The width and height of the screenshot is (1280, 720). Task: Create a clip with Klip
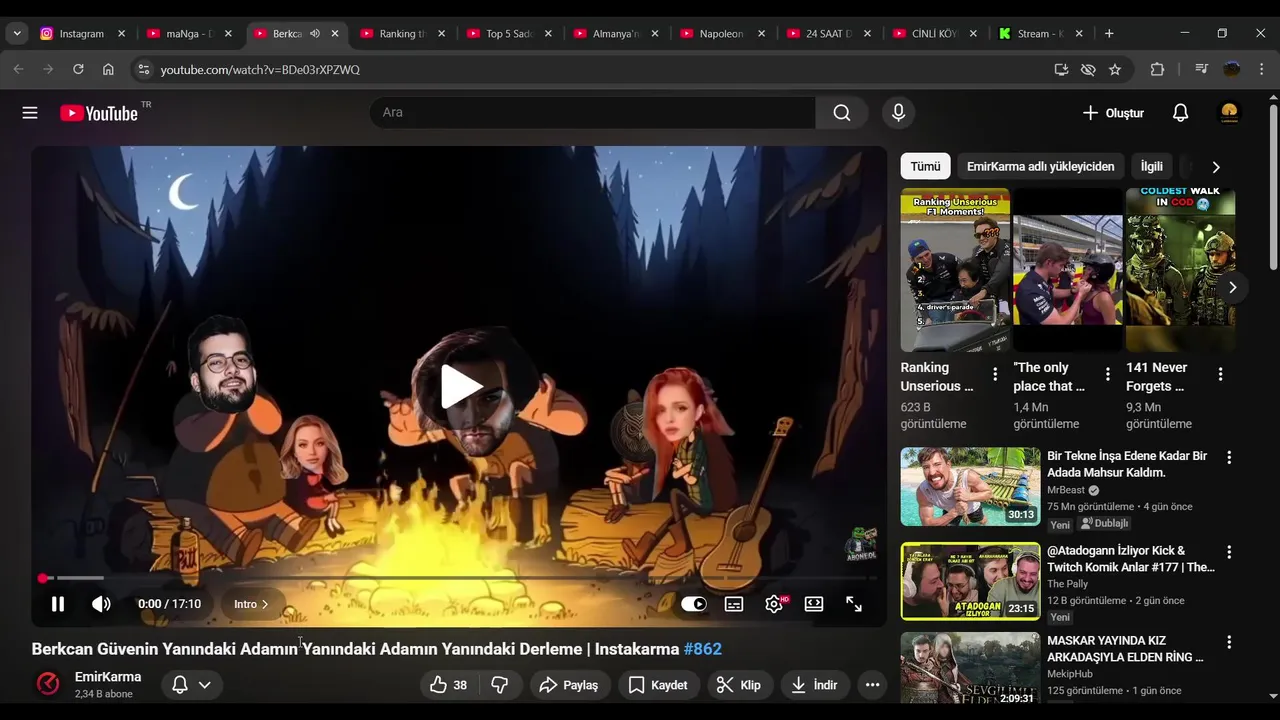point(739,685)
